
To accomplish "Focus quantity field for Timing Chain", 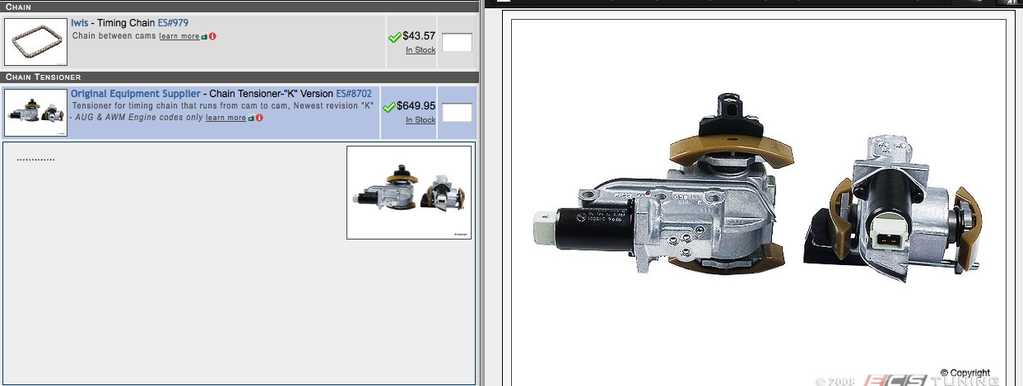I will [x=457, y=43].
